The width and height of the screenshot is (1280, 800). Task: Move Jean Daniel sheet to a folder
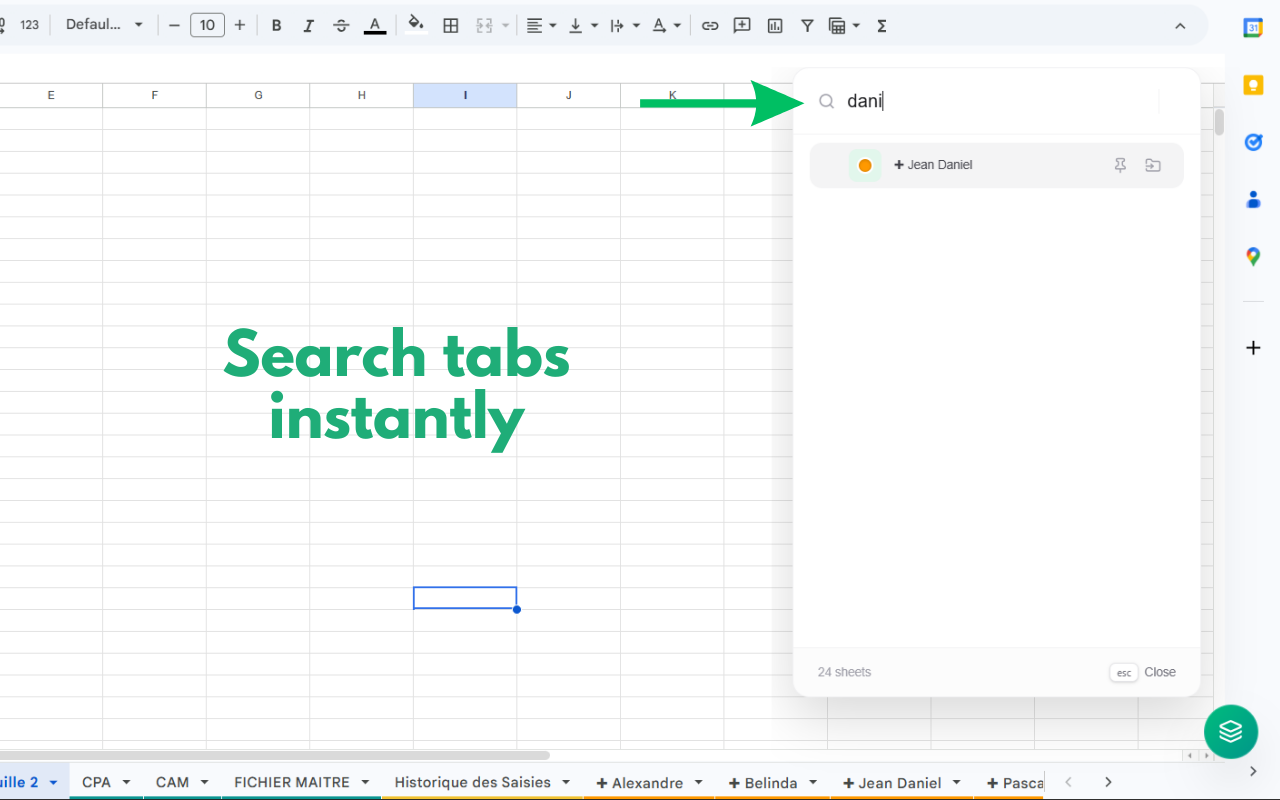[1152, 165]
